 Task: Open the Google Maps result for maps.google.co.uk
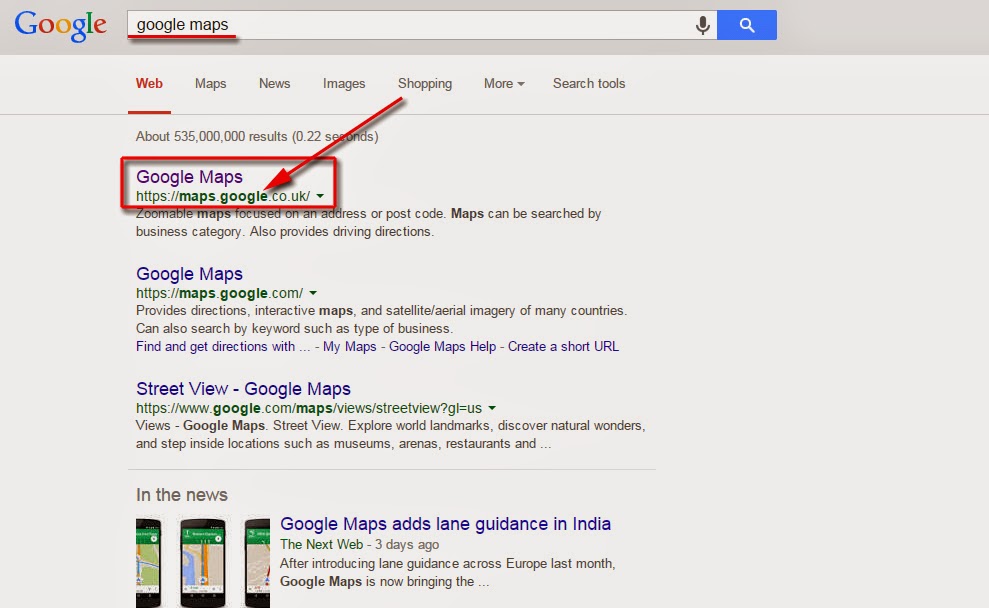pyautogui.click(x=189, y=177)
